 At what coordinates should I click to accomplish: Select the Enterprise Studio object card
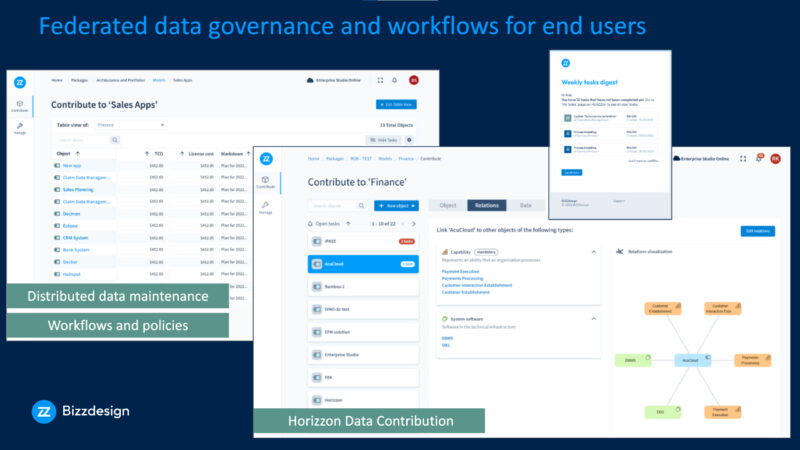(x=363, y=355)
